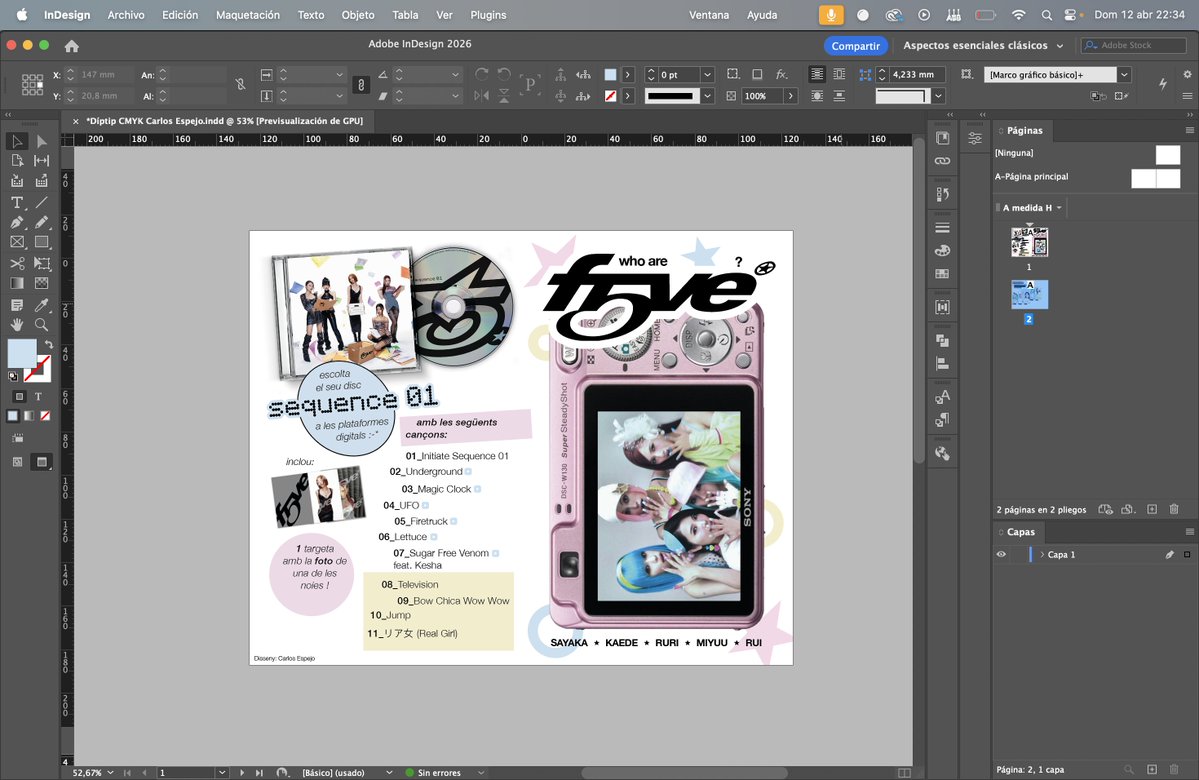The image size is (1199, 780).
Task: Open the Tabla menu
Action: (405, 15)
